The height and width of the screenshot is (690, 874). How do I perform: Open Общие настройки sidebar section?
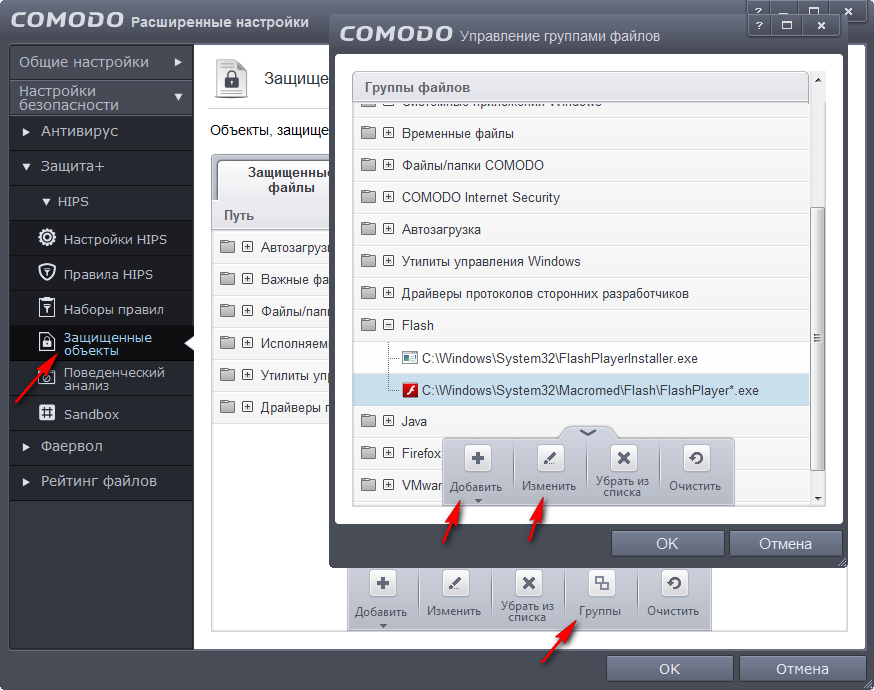[101, 62]
